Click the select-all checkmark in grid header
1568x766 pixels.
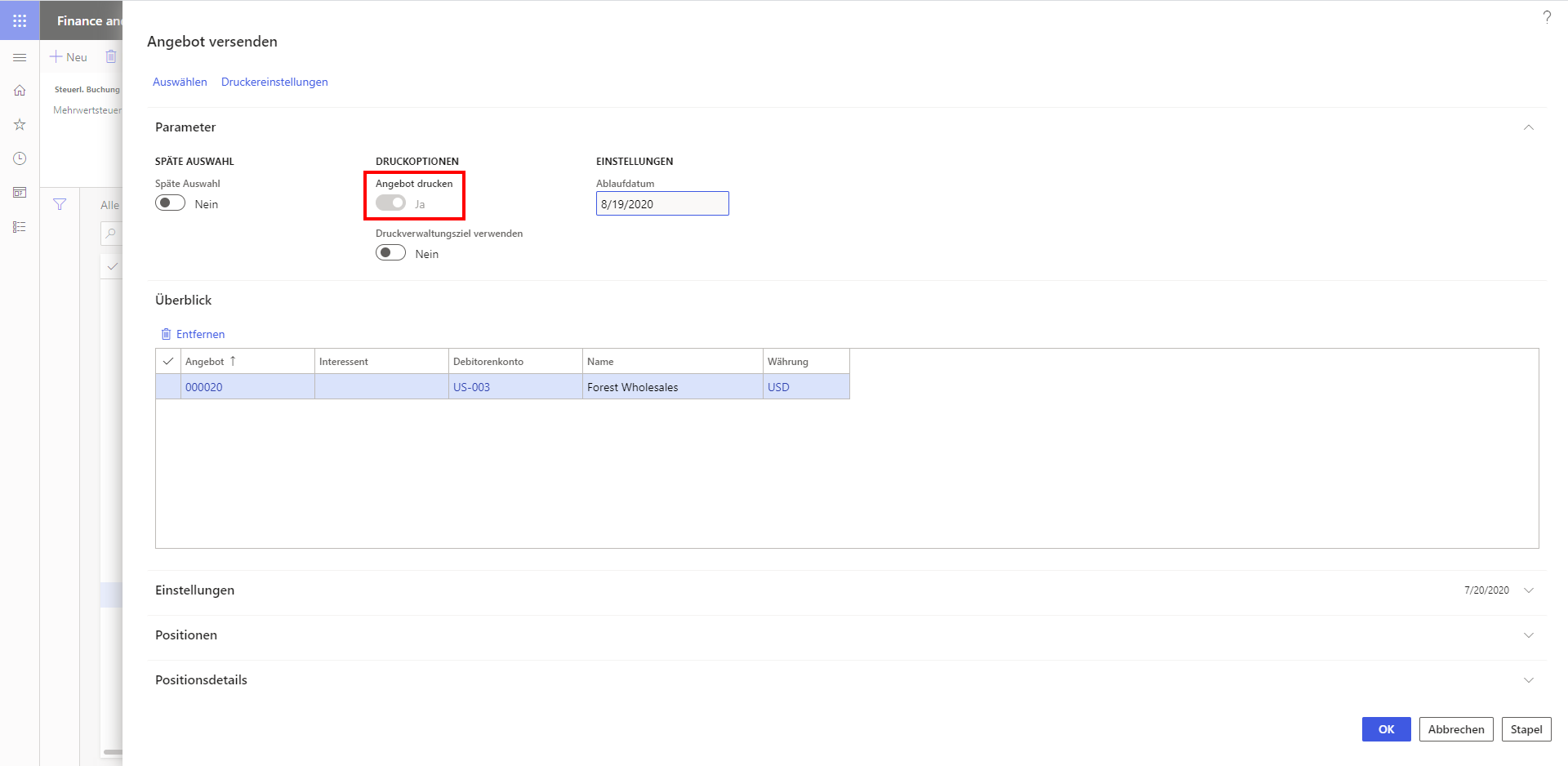[168, 361]
